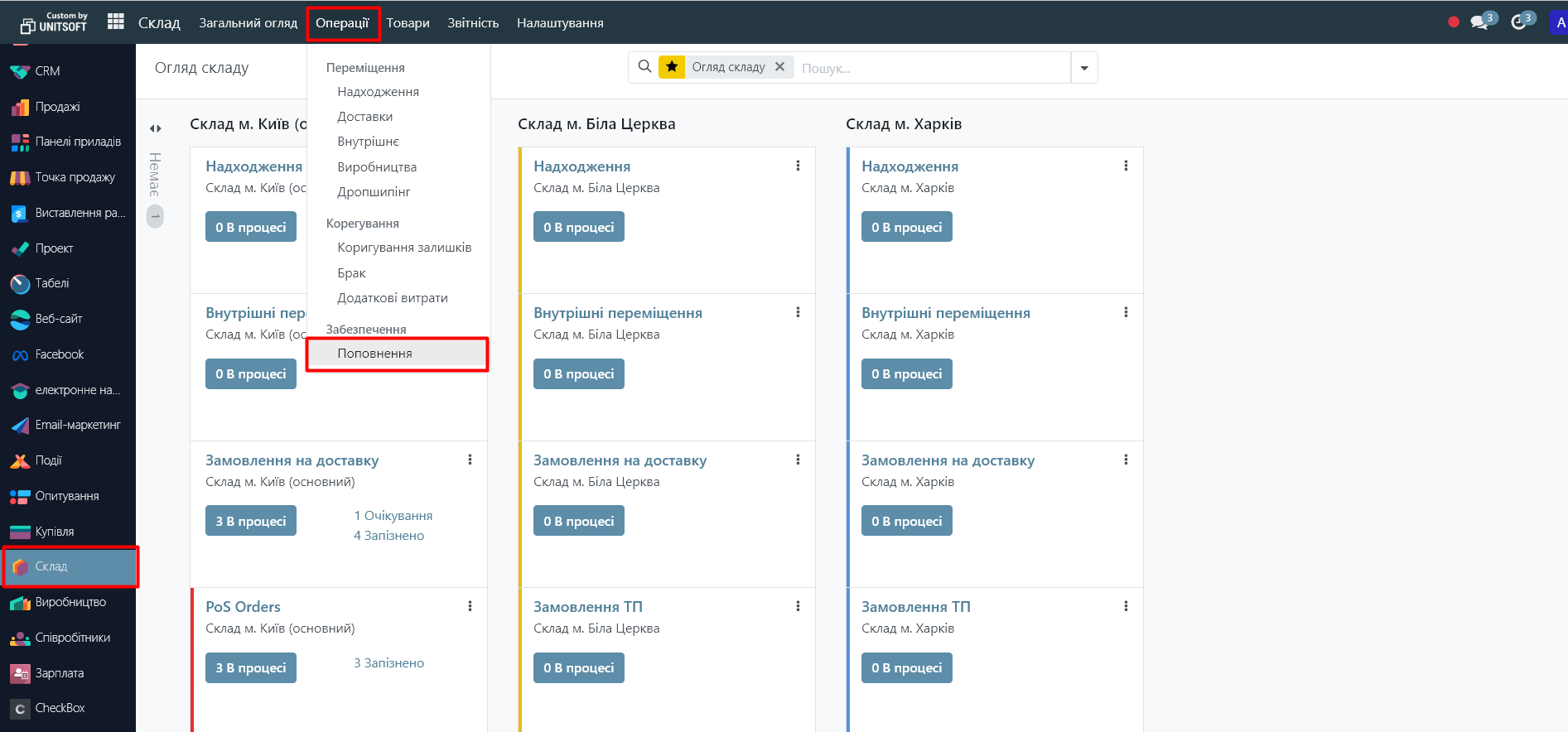Open the Facebook app in sidebar
Viewport: 1568px width, 732px height.
click(59, 354)
